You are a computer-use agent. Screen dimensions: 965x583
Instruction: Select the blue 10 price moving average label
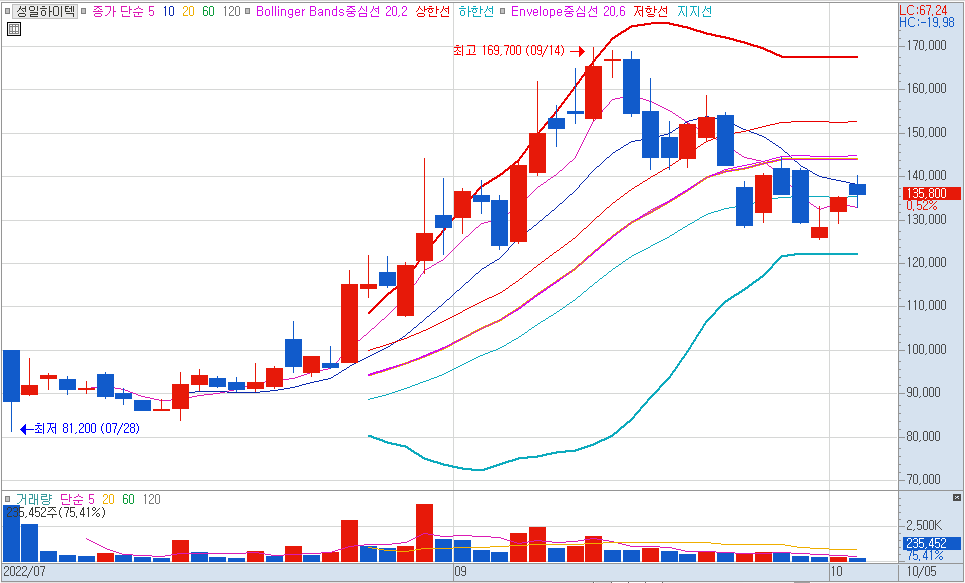pos(168,11)
